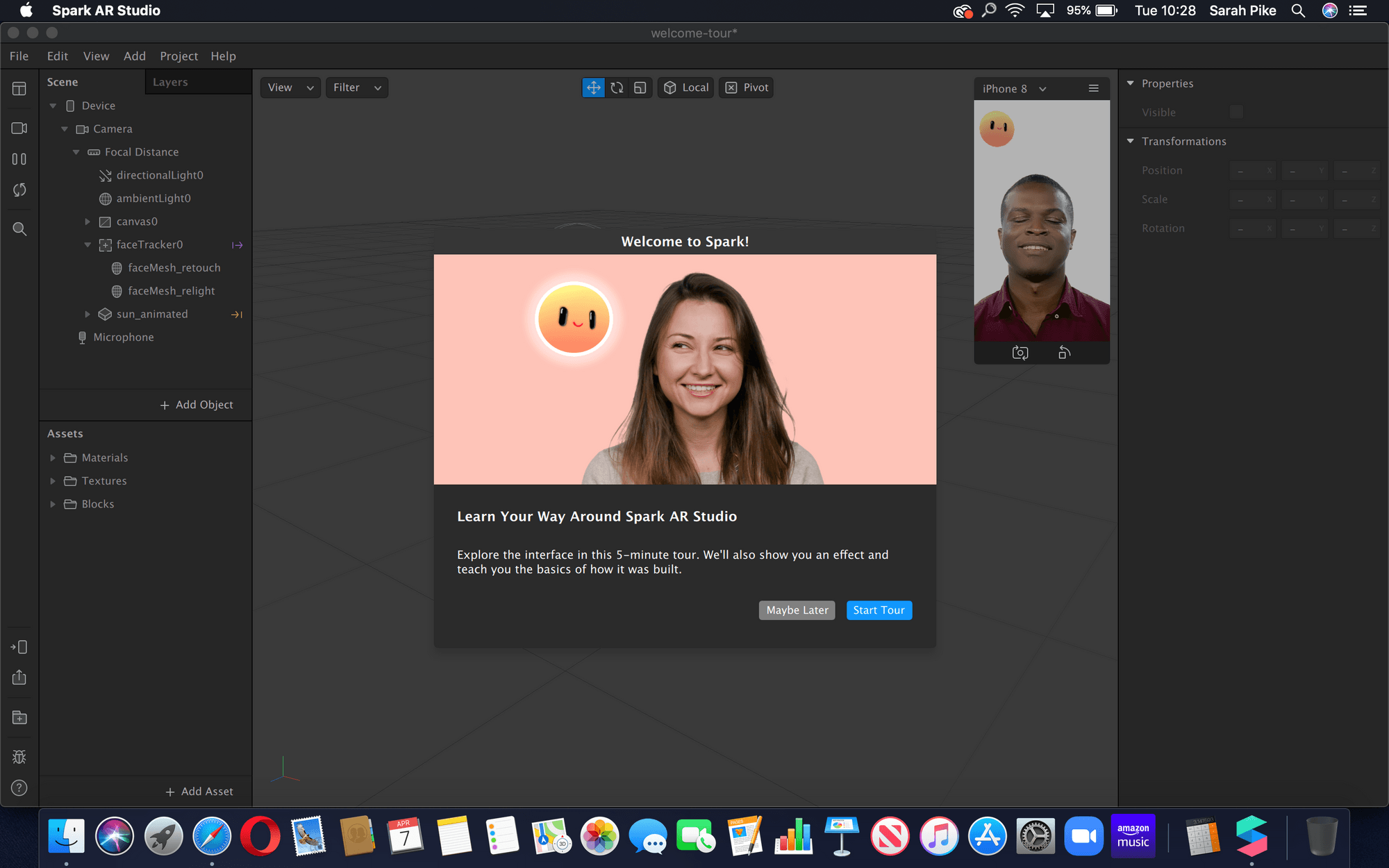Collapse the faceTracker0 node

[x=88, y=244]
